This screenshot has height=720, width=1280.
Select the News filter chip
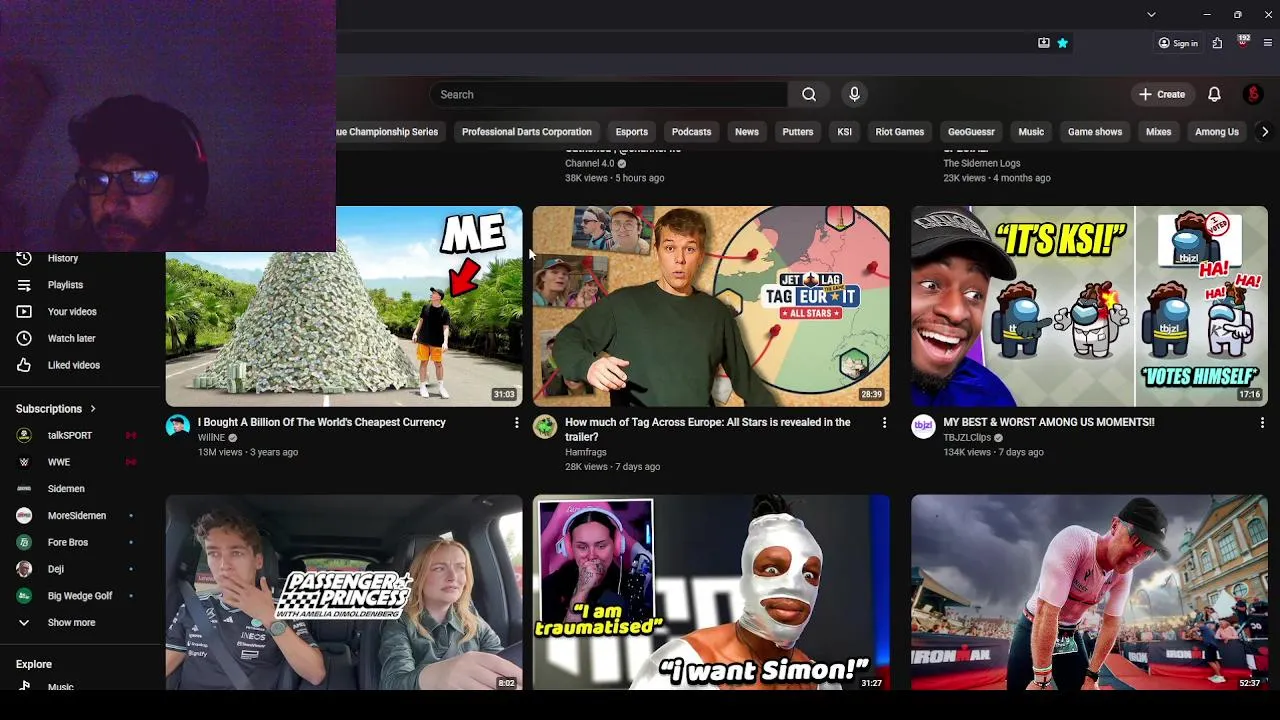[x=746, y=132]
